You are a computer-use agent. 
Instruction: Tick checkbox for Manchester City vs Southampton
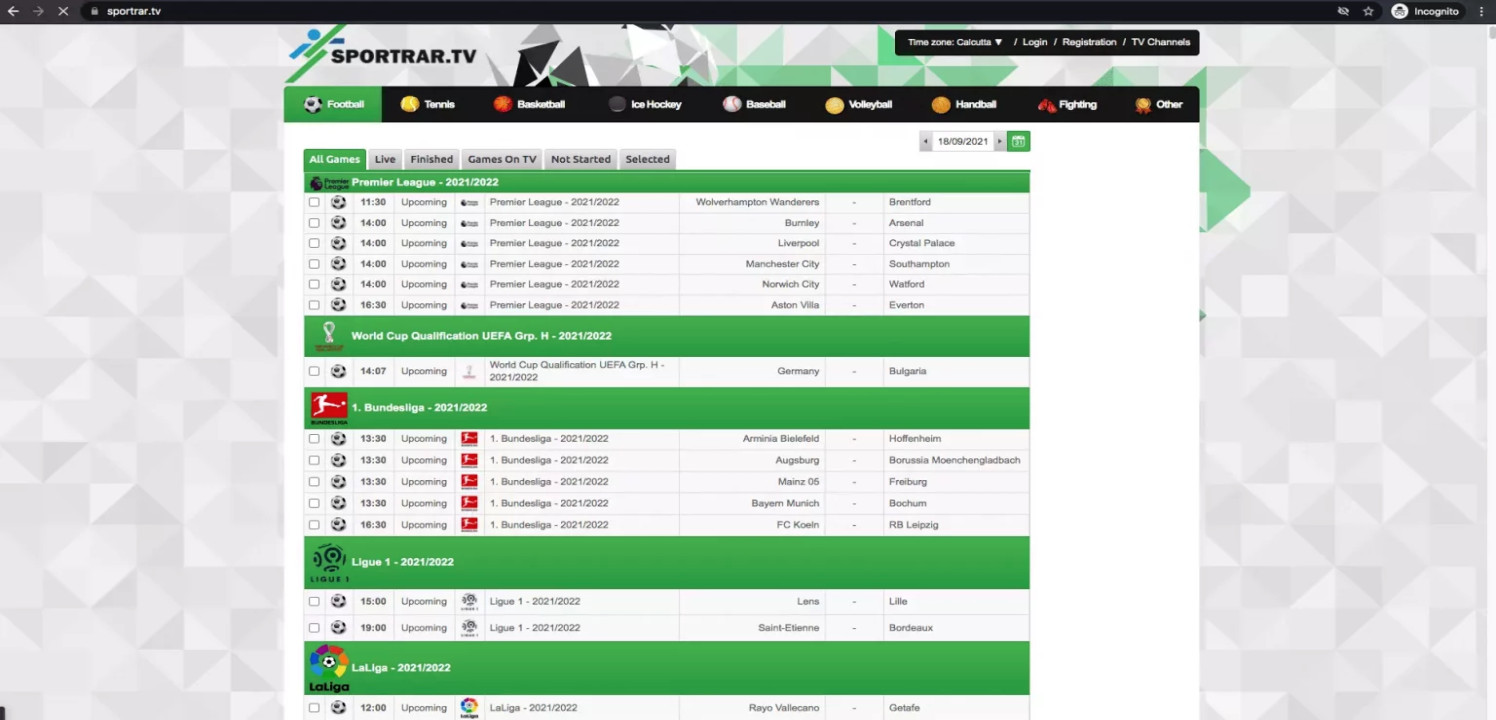pyautogui.click(x=314, y=264)
